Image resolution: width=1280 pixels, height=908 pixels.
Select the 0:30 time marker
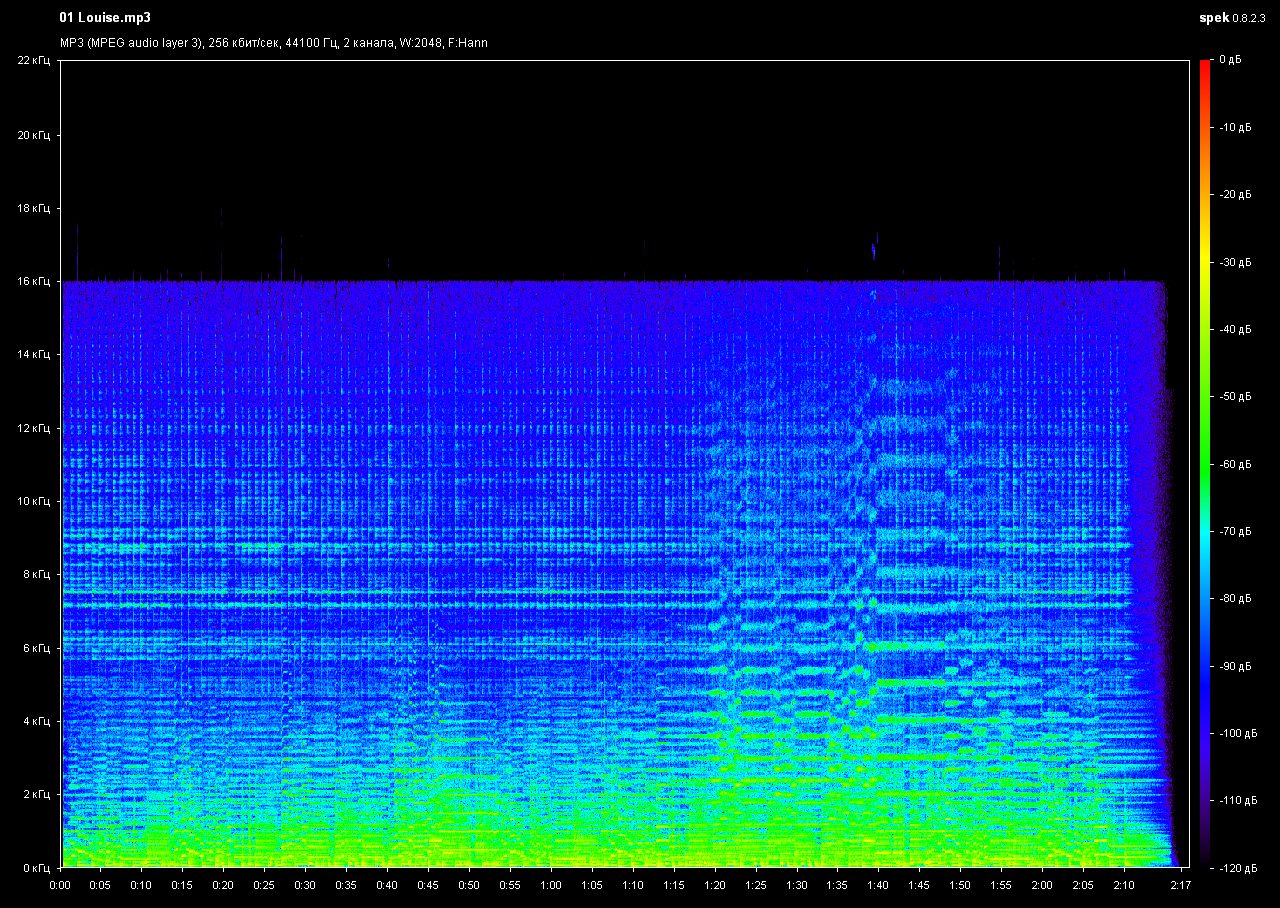click(x=305, y=885)
